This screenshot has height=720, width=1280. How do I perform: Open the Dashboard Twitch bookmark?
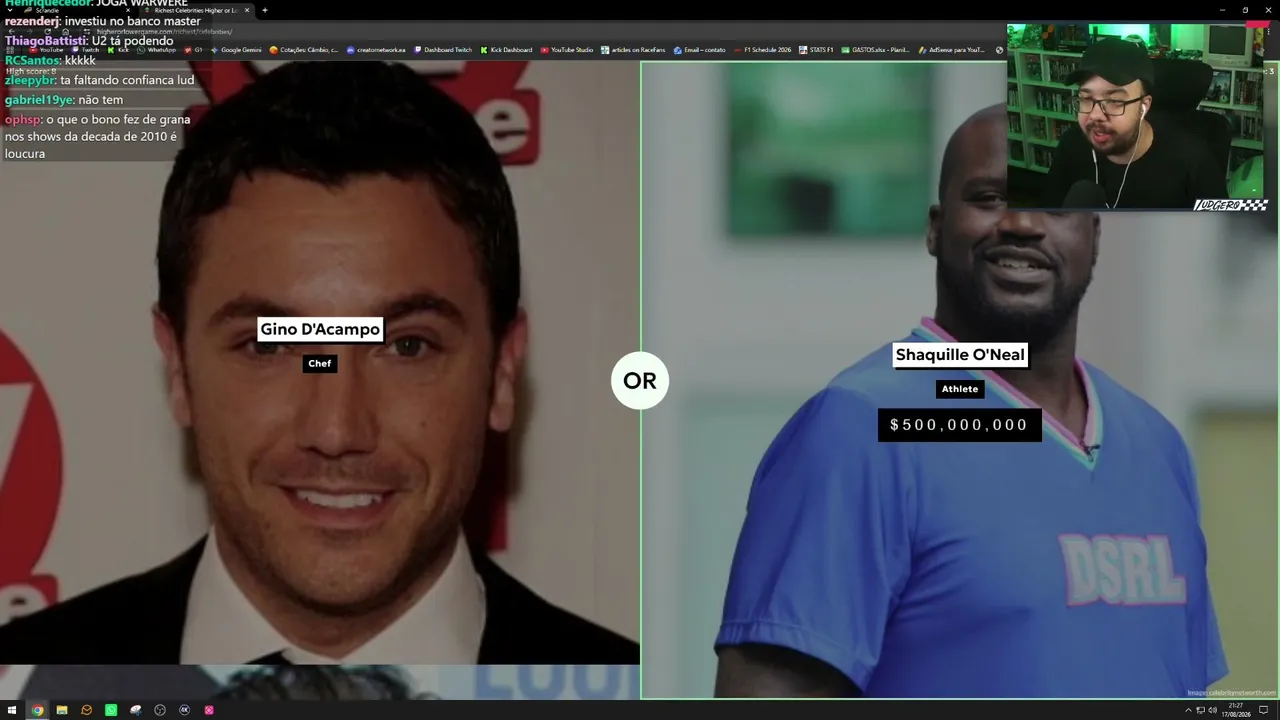coord(443,50)
